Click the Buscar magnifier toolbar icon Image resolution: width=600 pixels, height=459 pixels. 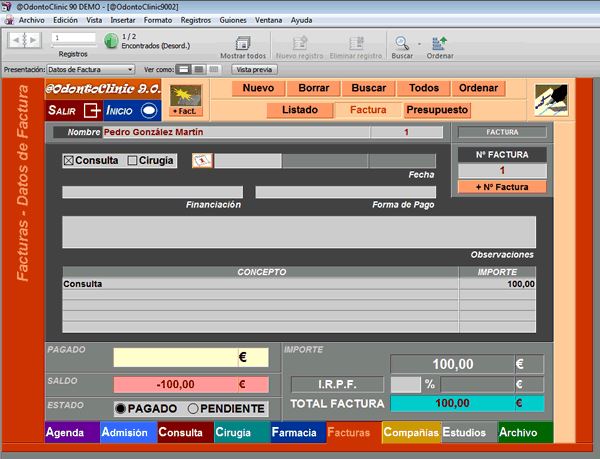(402, 43)
